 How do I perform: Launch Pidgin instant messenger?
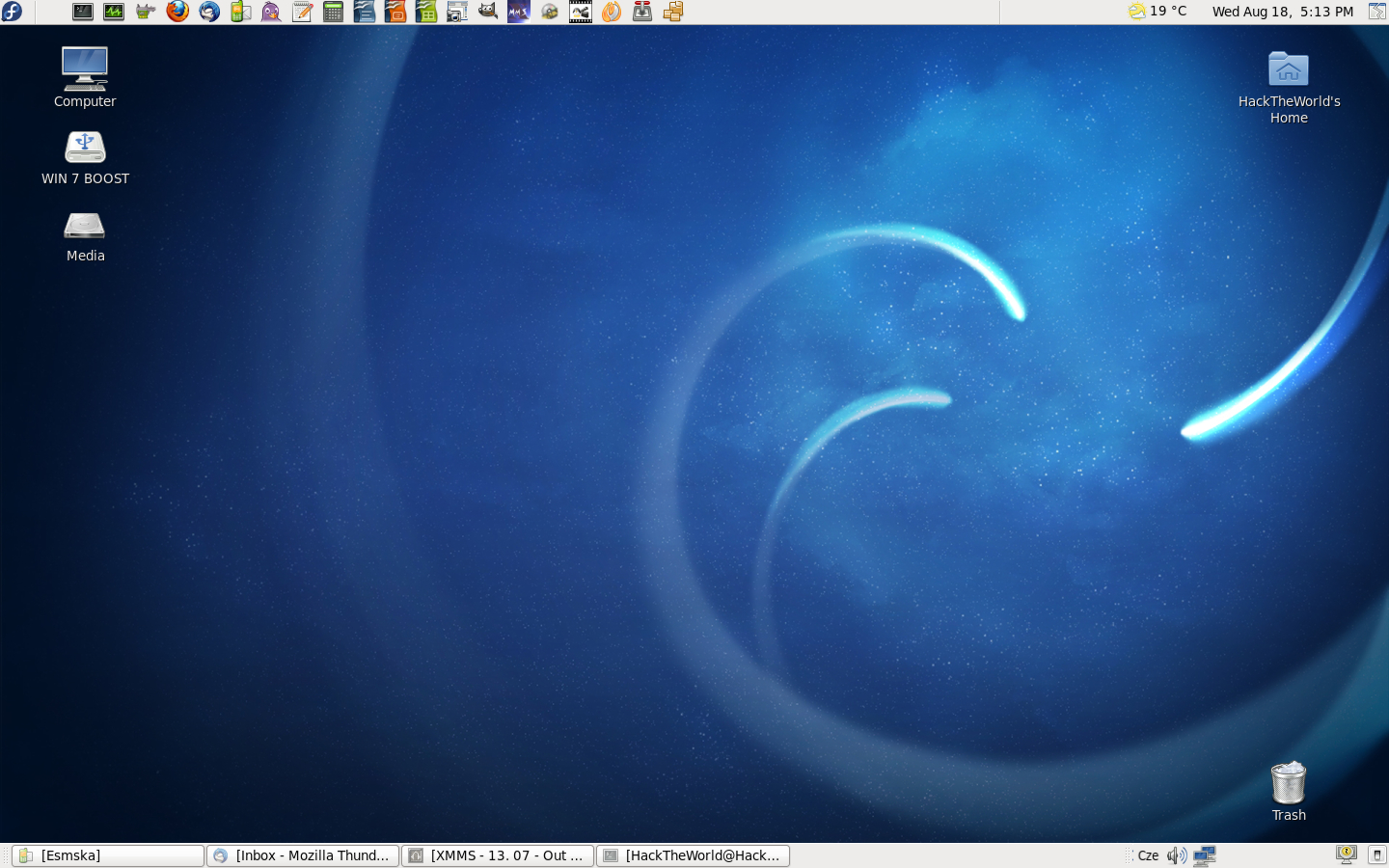[x=271, y=12]
